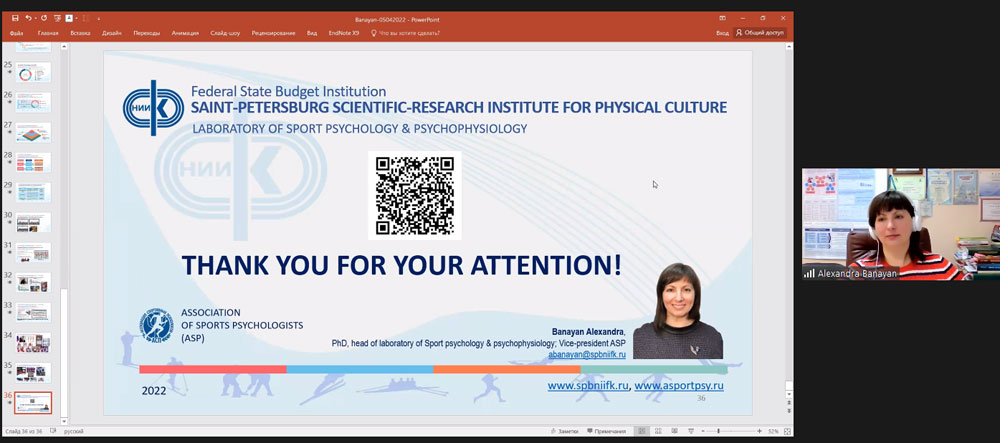The image size is (1000, 443).
Task: Select slide 34 thumbnail
Action: (33, 342)
